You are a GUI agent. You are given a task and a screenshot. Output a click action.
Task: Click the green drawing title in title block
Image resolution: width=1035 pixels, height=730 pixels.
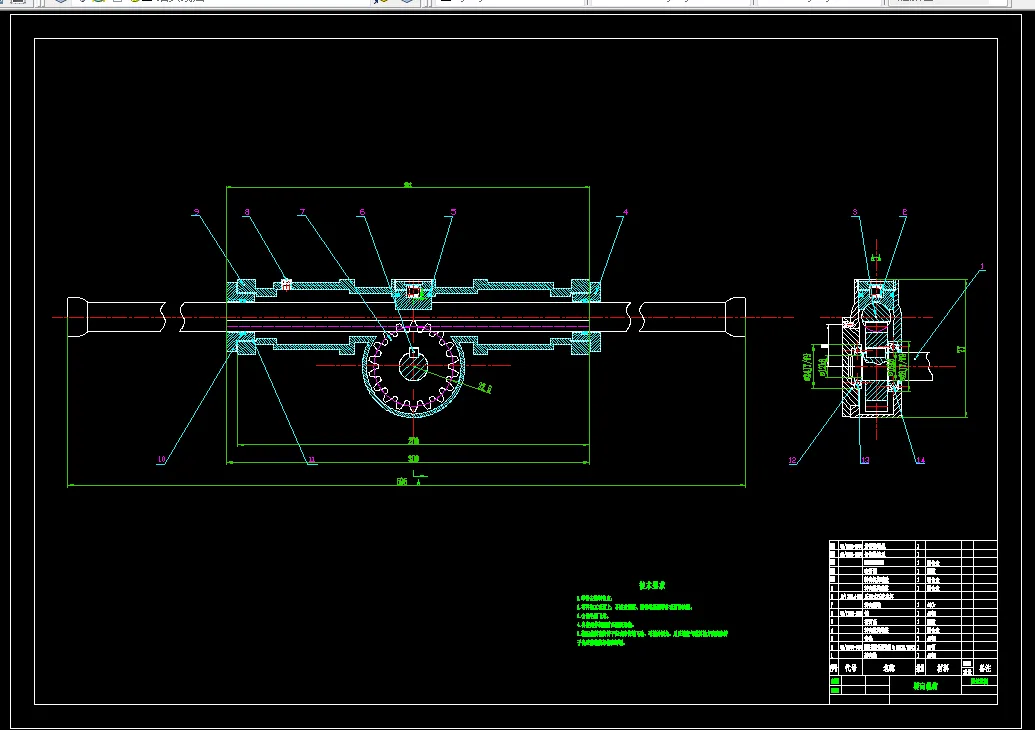[x=925, y=686]
